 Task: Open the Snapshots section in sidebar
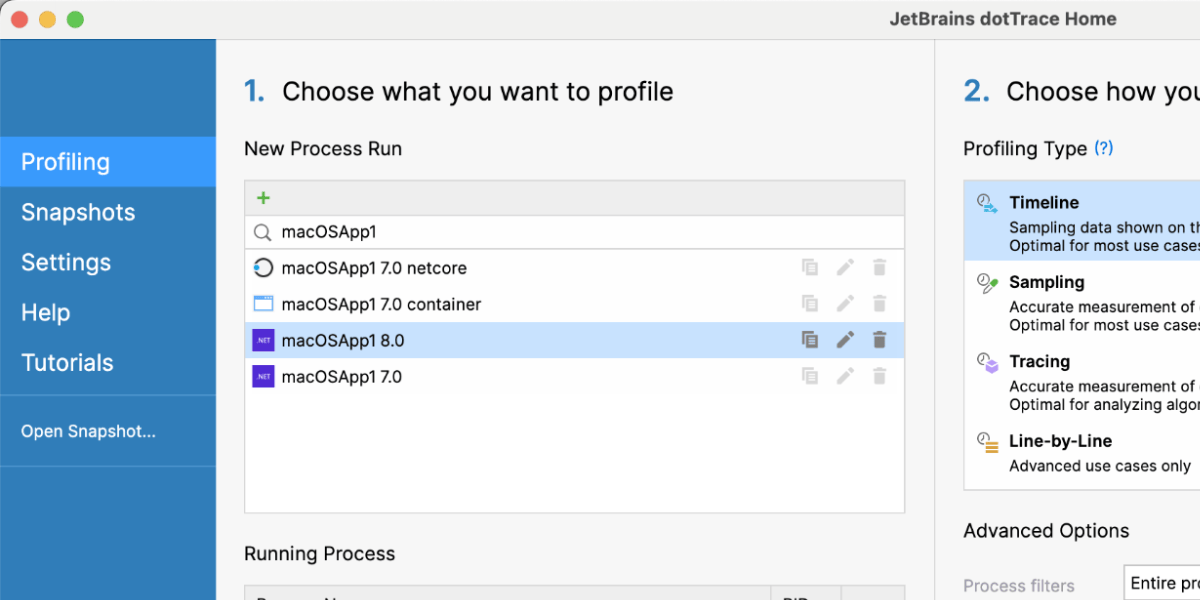tap(78, 212)
